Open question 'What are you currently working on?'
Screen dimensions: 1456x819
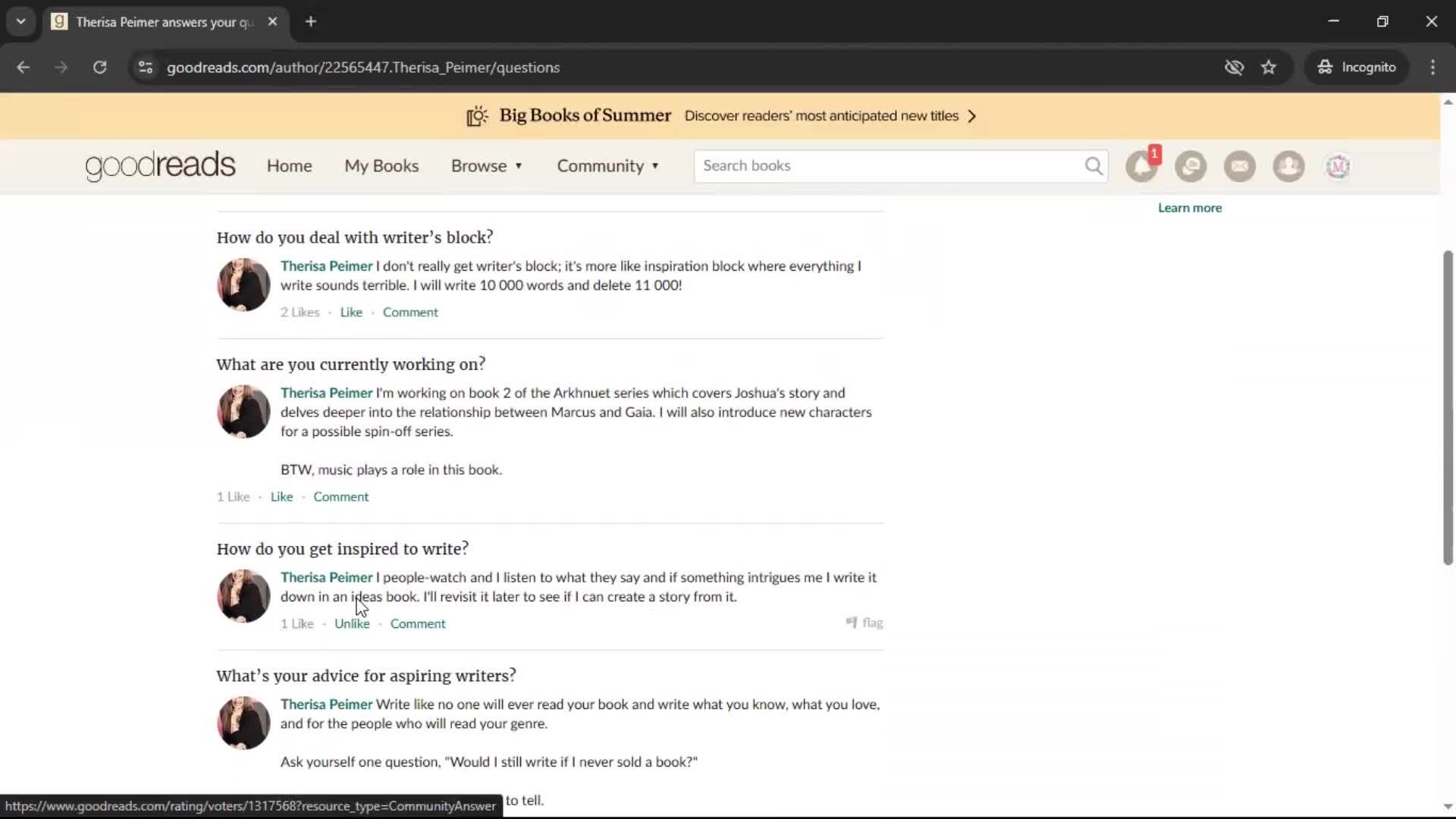click(351, 364)
